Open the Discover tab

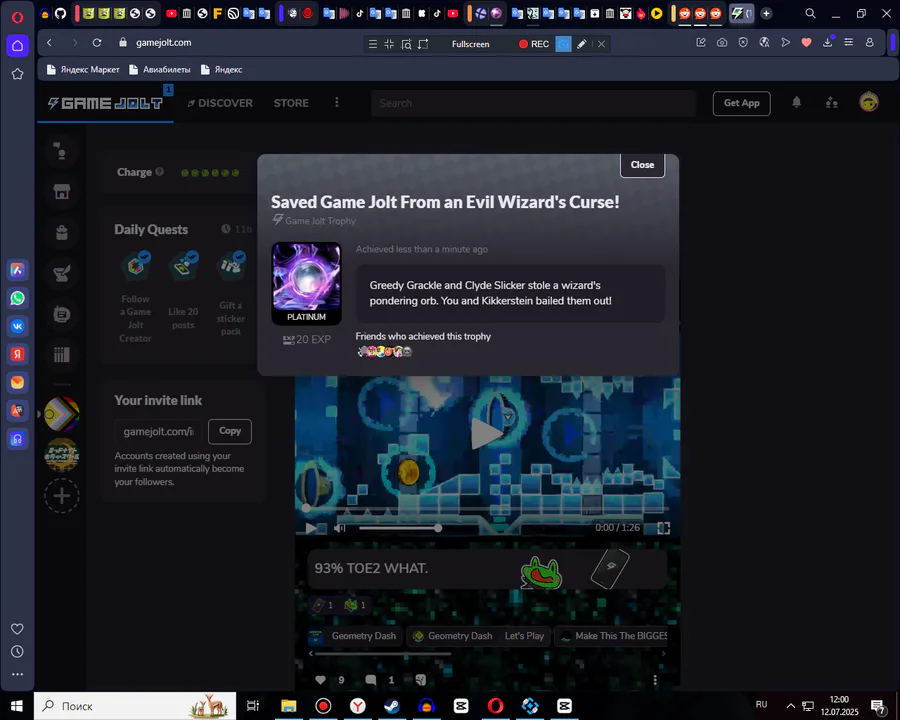pyautogui.click(x=220, y=103)
